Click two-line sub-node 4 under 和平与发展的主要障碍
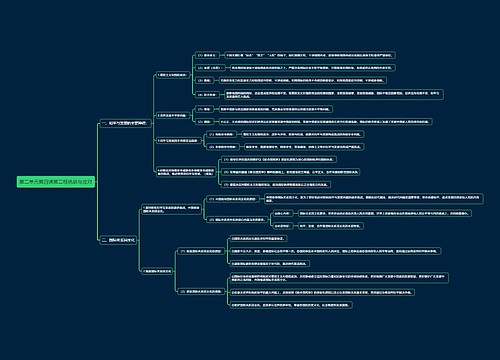The width and height of the screenshot is (500, 360). coord(186,172)
